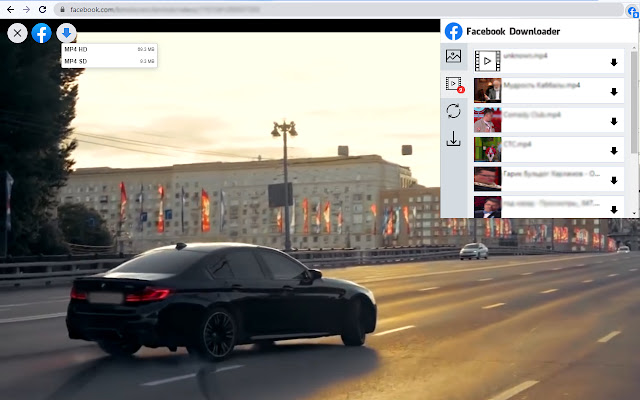Reload the page in browser
The image size is (640, 400).
42,8
